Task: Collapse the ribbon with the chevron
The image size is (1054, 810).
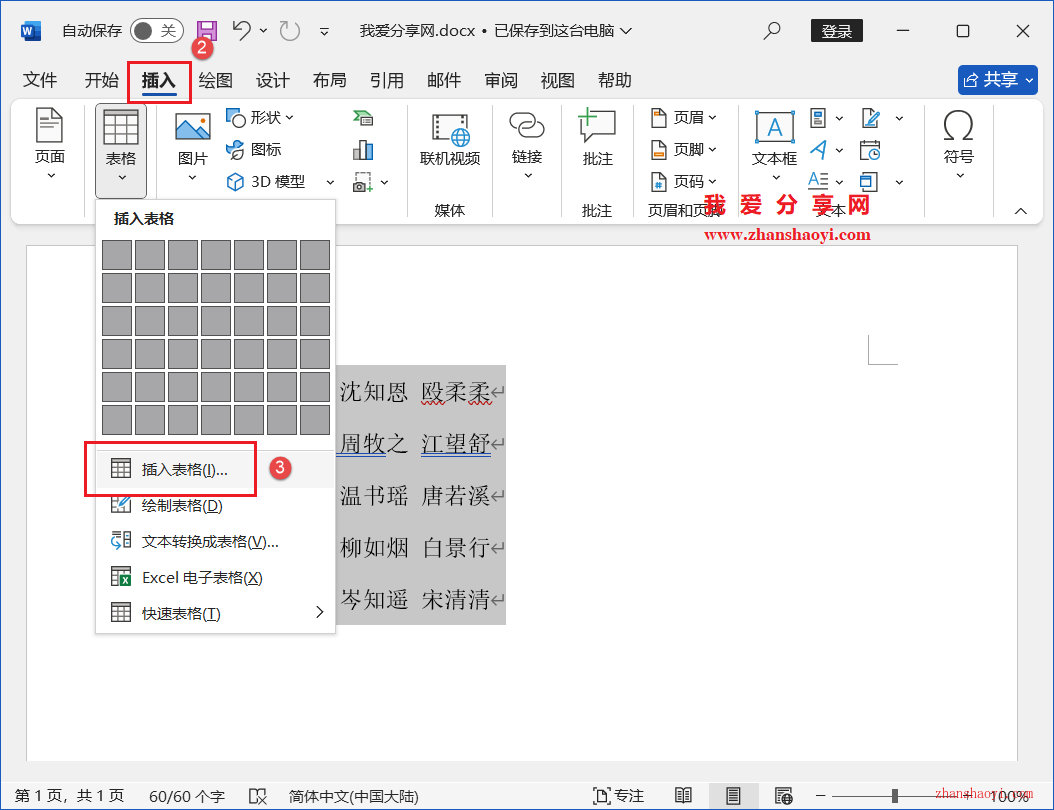Action: click(1020, 211)
